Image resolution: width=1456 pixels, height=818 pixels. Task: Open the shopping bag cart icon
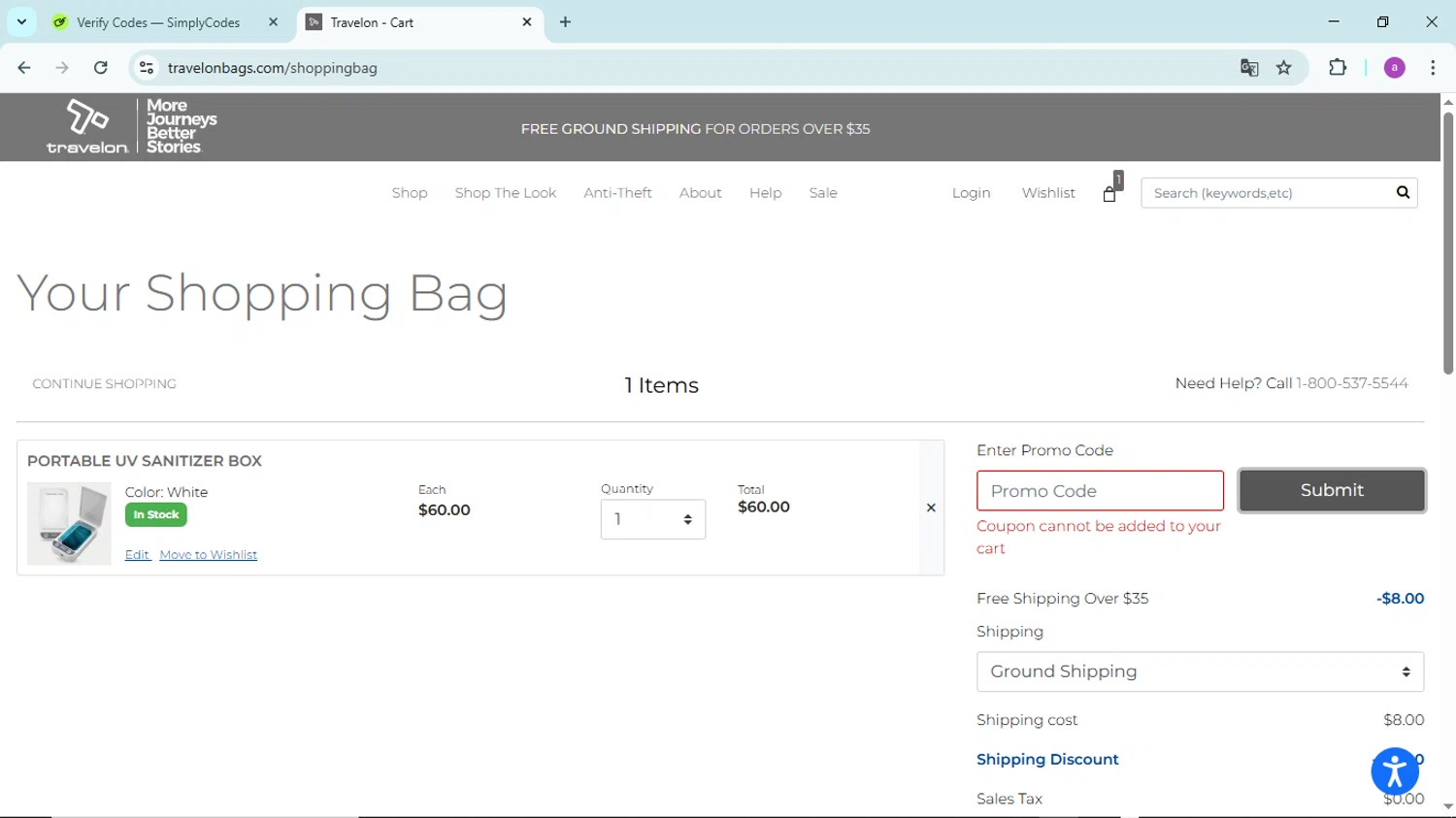coord(1110,192)
